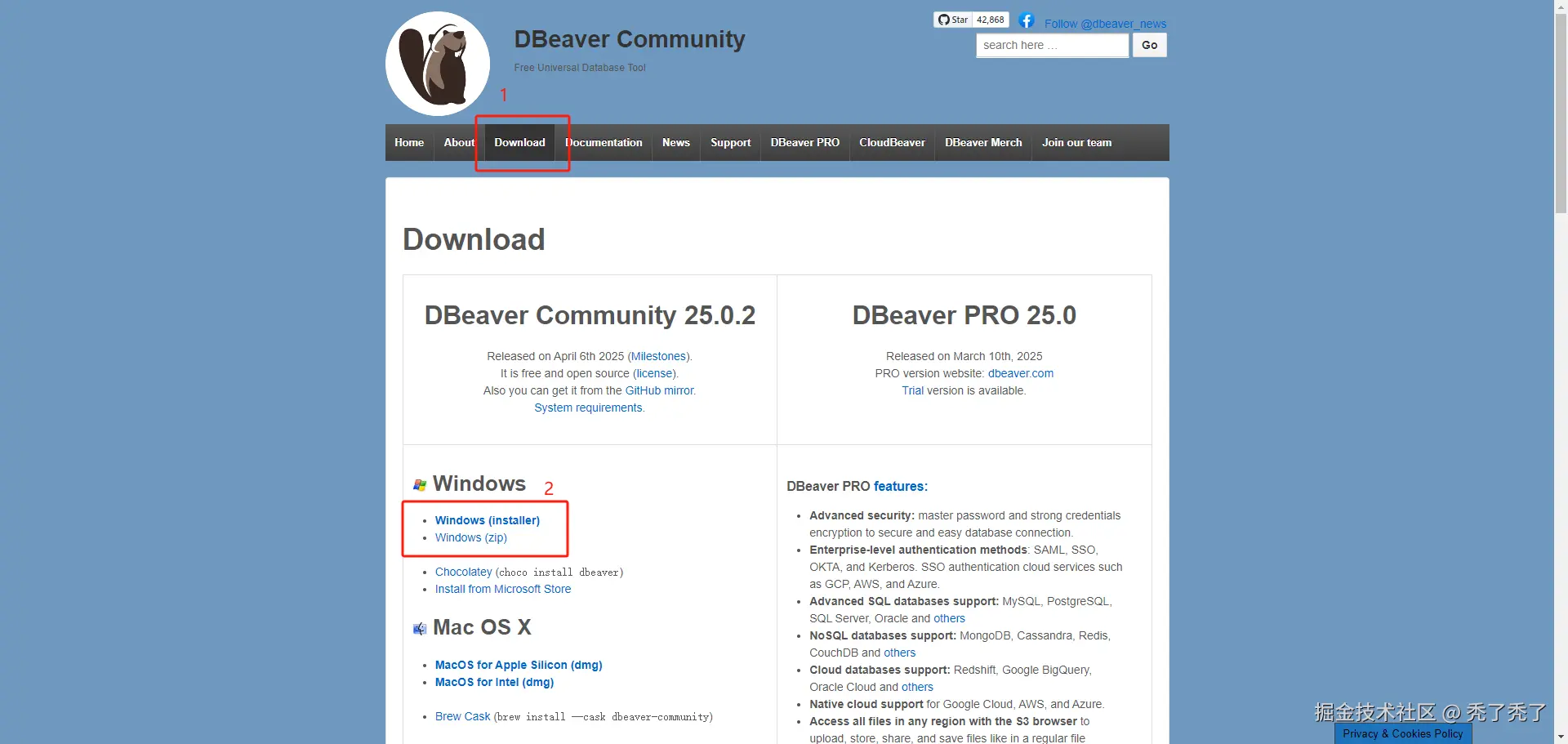Image resolution: width=1568 pixels, height=744 pixels.
Task: Click the DBeaver PRO 25.0 heading
Action: [964, 315]
